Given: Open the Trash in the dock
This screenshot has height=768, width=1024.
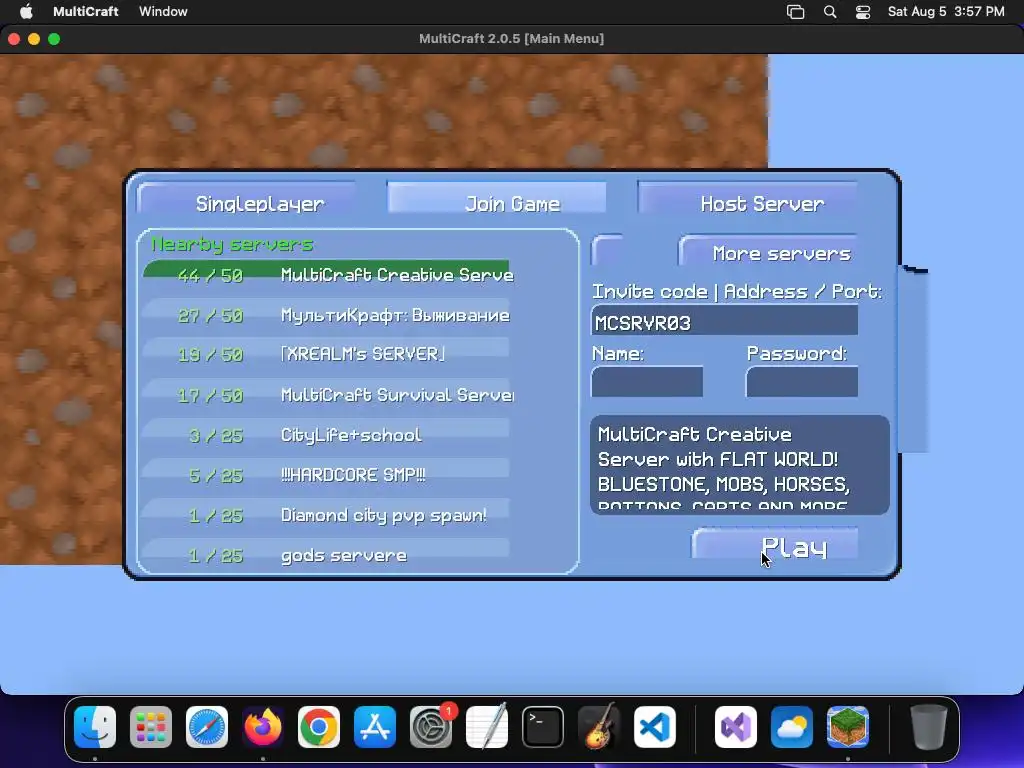Looking at the screenshot, I should click(929, 727).
